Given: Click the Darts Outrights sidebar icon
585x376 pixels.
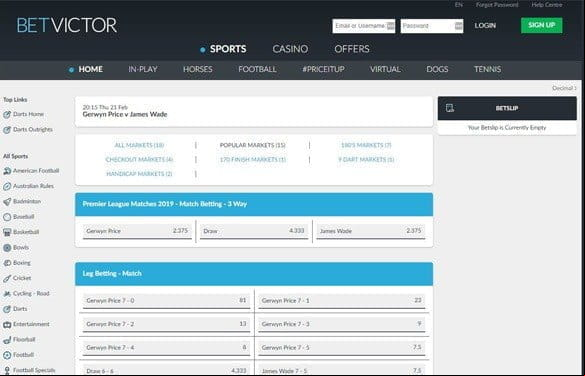Looking at the screenshot, I should (7, 130).
